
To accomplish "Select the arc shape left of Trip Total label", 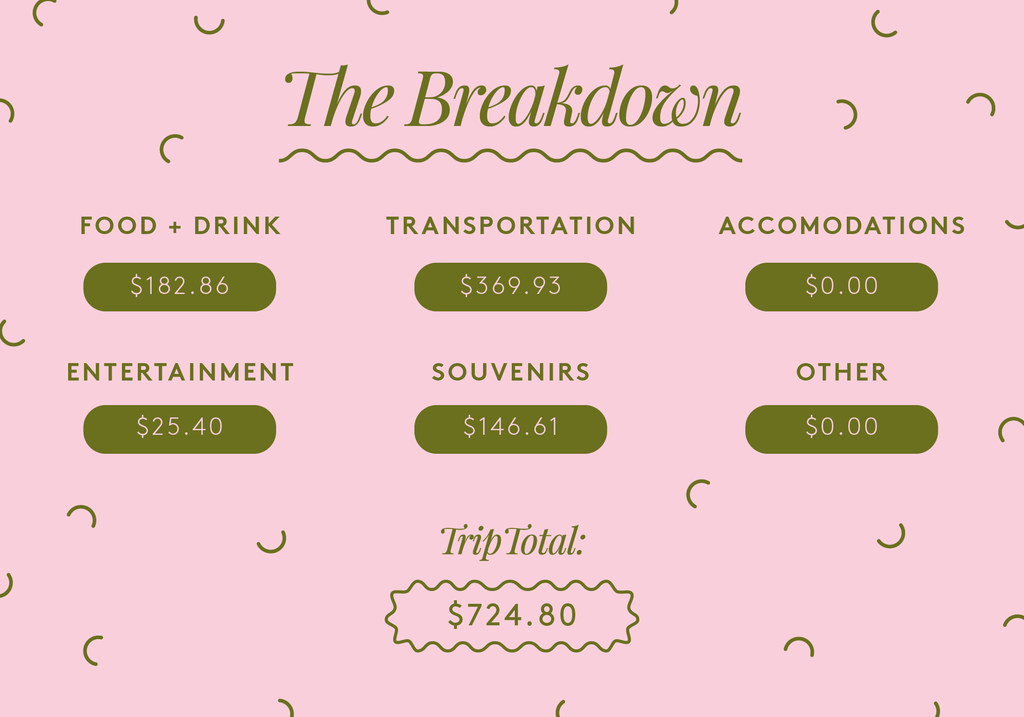I will click(x=272, y=541).
